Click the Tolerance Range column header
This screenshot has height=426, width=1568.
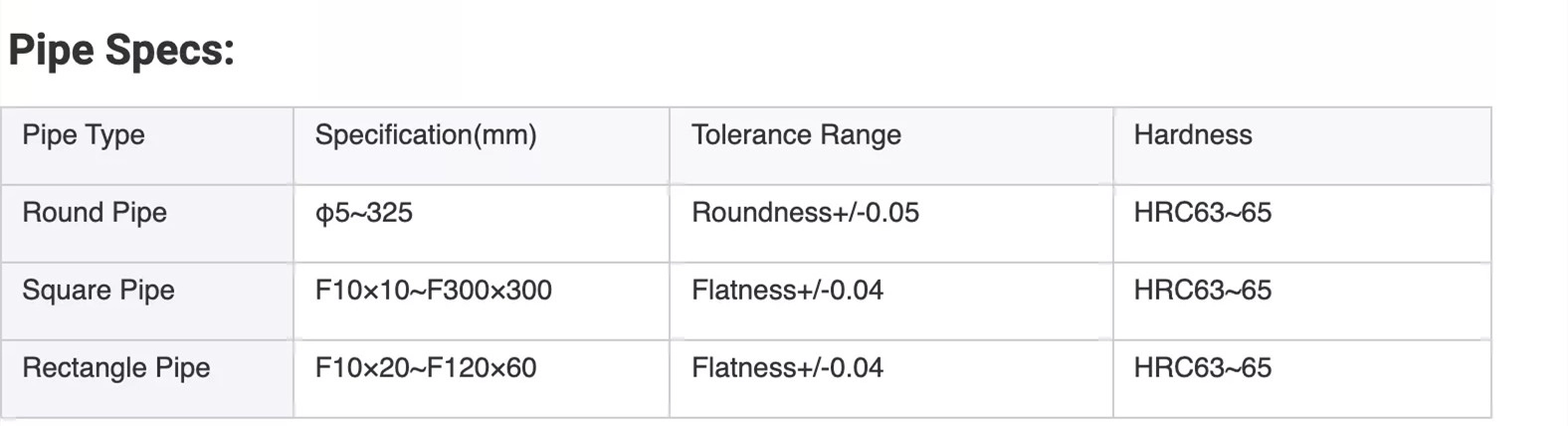796,135
